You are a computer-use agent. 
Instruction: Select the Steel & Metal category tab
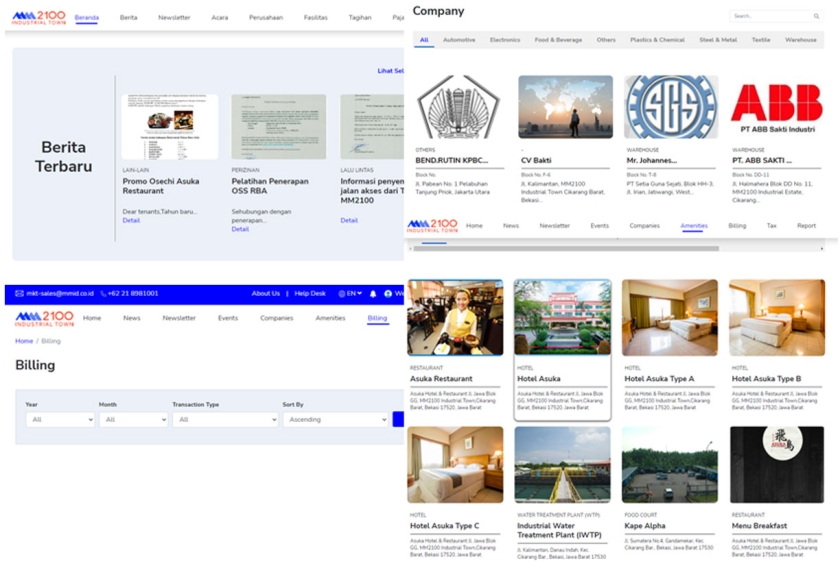point(718,40)
